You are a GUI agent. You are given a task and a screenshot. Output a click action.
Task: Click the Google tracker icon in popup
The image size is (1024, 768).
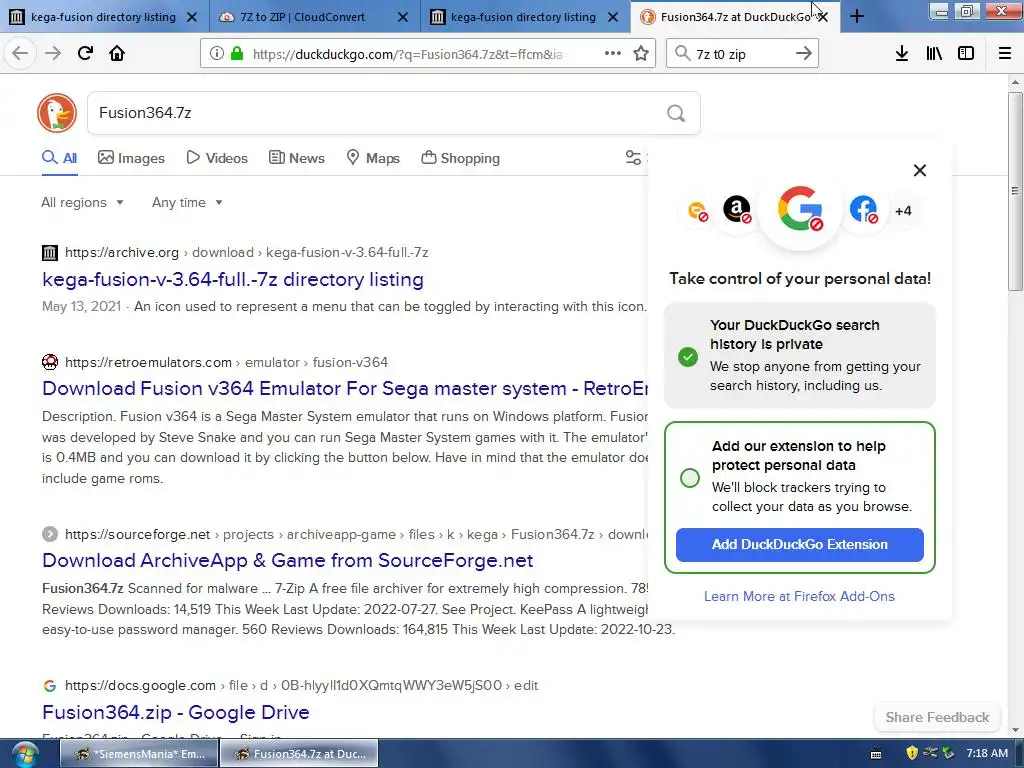click(x=800, y=209)
